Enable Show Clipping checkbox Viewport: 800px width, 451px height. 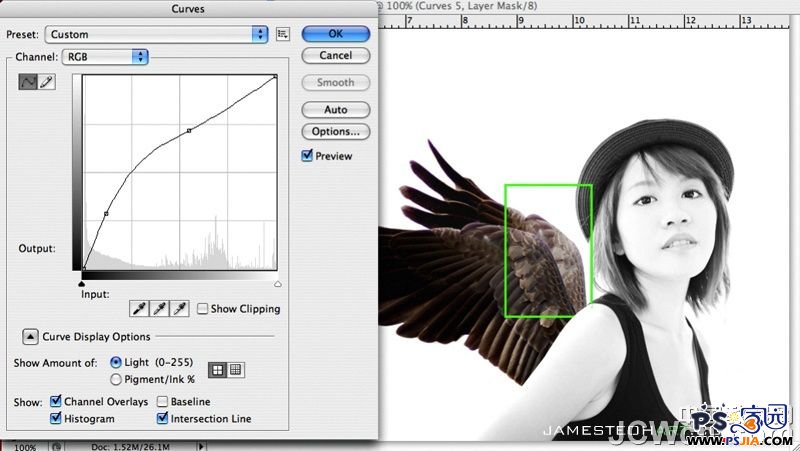click(203, 309)
